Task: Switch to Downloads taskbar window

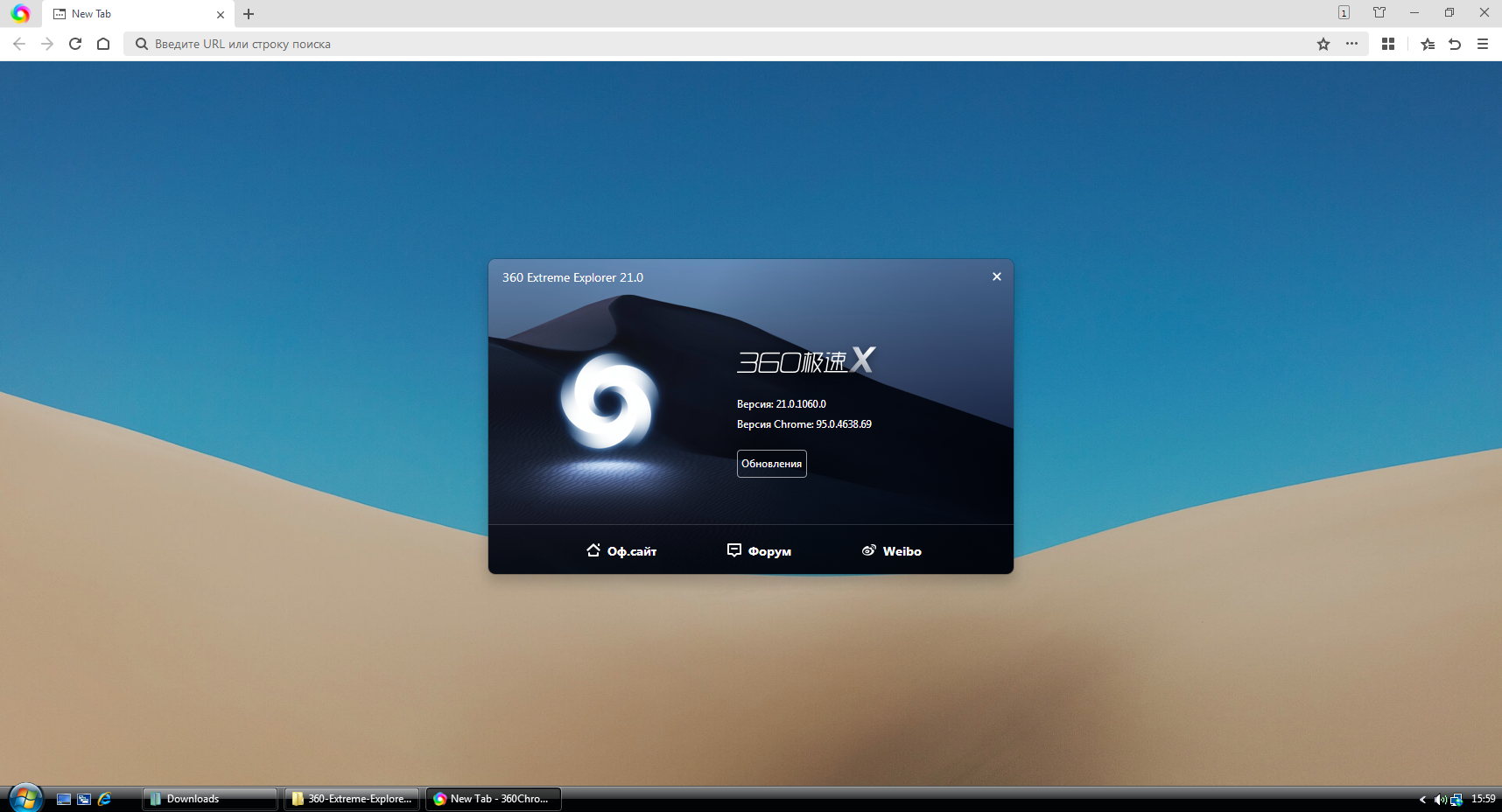Action: 210,799
